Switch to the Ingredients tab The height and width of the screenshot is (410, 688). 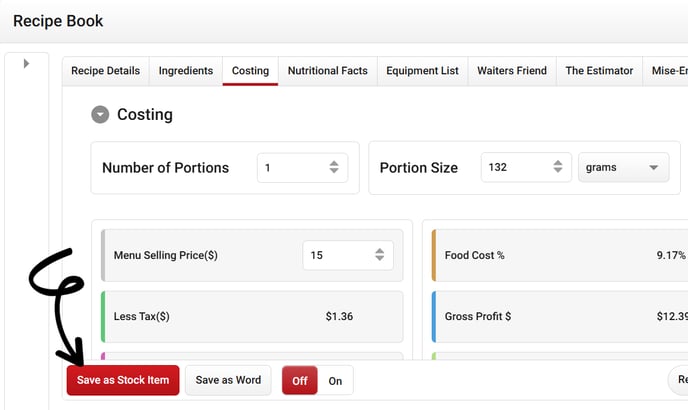coord(186,71)
